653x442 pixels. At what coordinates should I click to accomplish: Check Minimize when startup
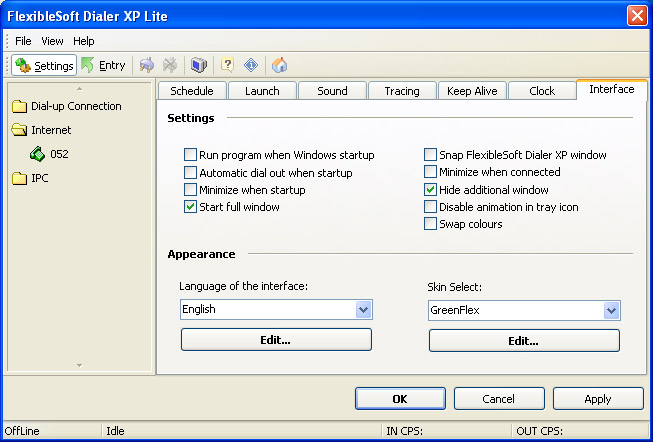tap(190, 190)
